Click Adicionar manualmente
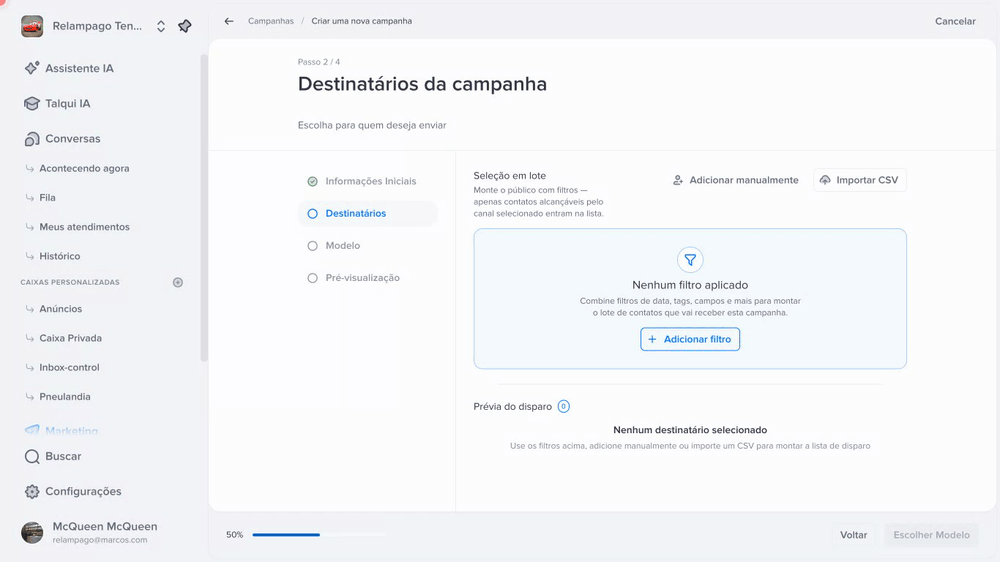 [x=735, y=180]
